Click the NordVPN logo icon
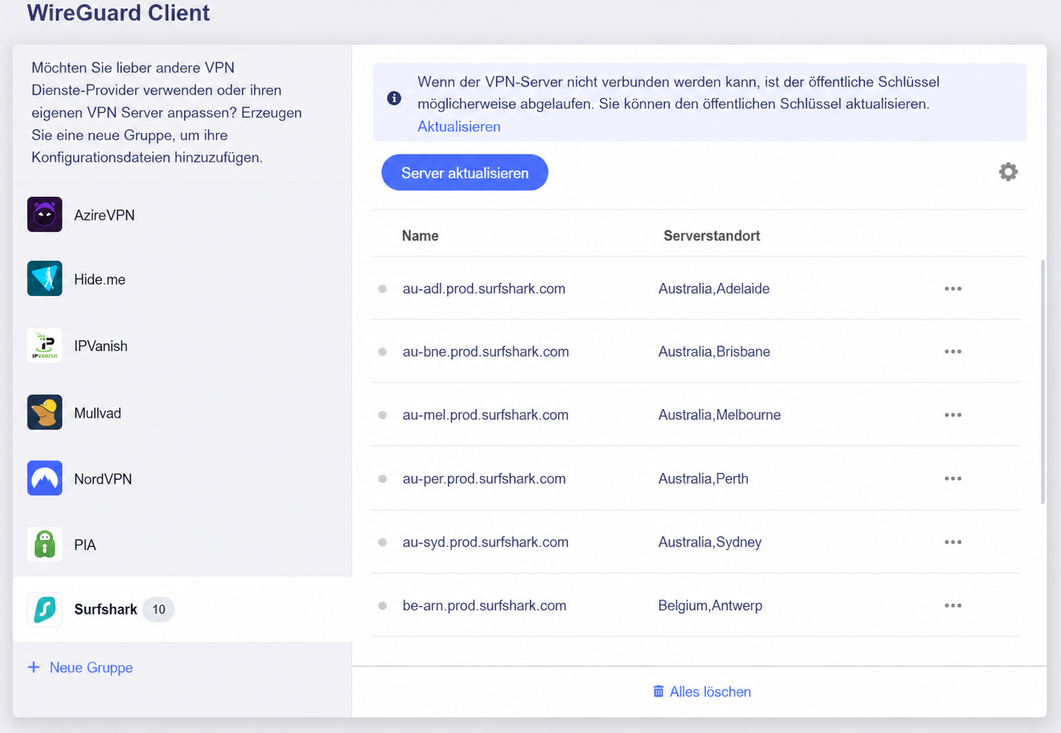 (x=45, y=478)
